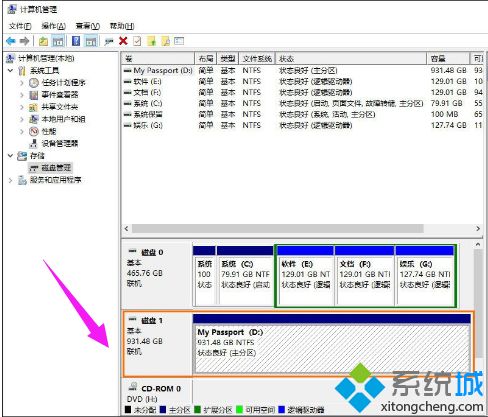The image size is (488, 417).
Task: Click the key-shaped icon before the red X
Action: (109, 42)
